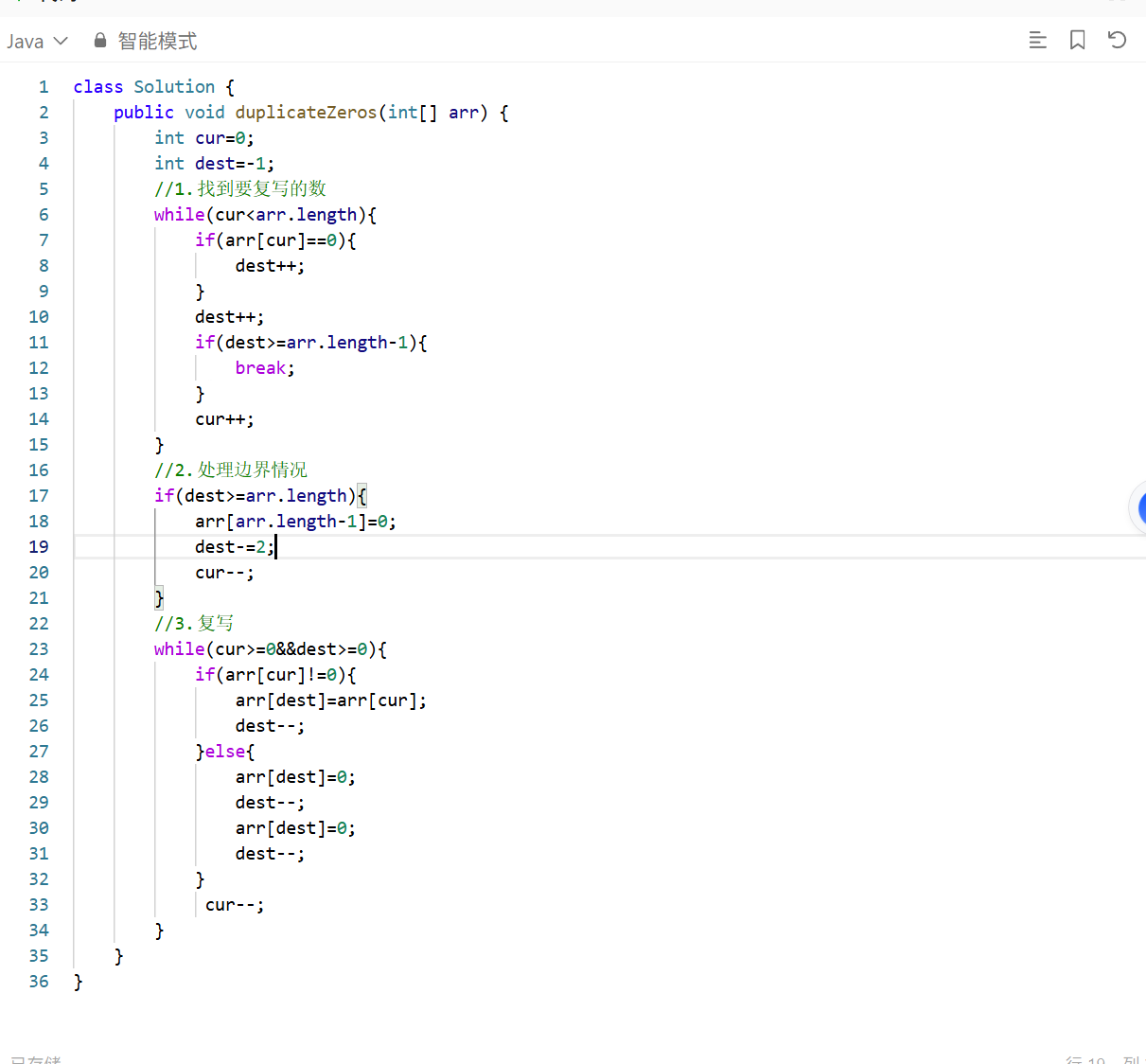Click the reset code undo icon

tap(1118, 40)
